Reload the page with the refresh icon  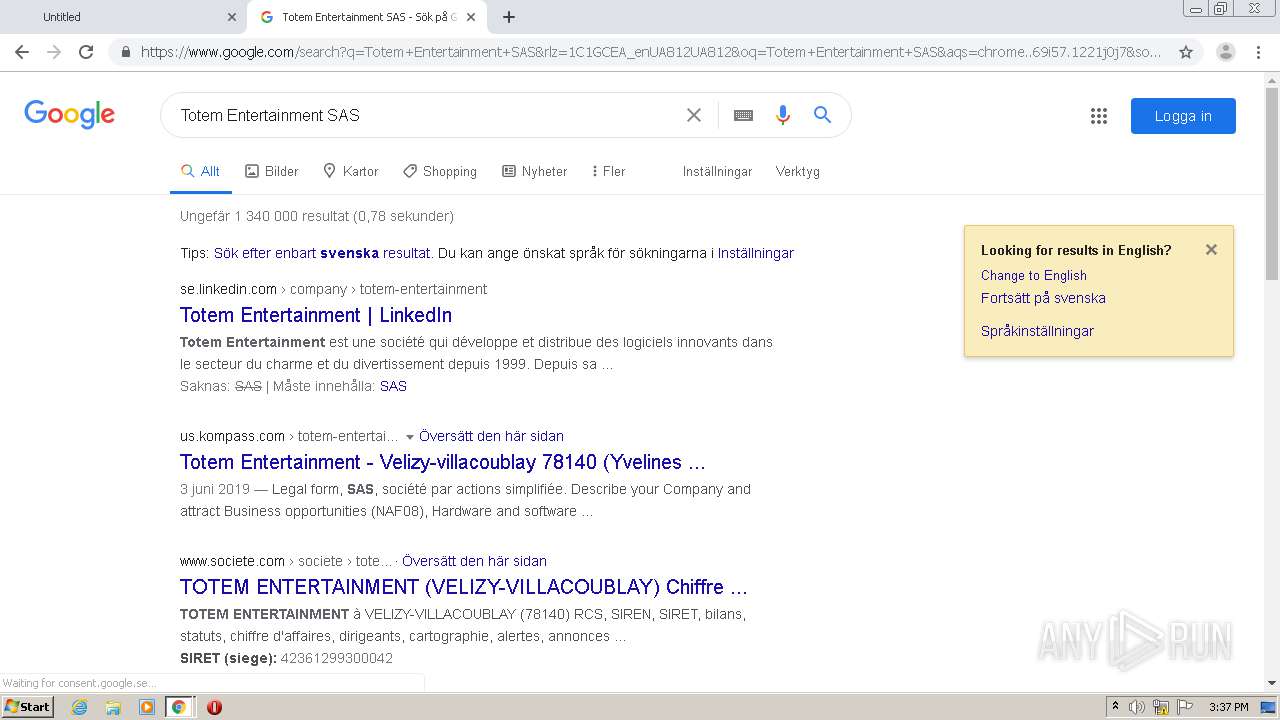[x=86, y=52]
